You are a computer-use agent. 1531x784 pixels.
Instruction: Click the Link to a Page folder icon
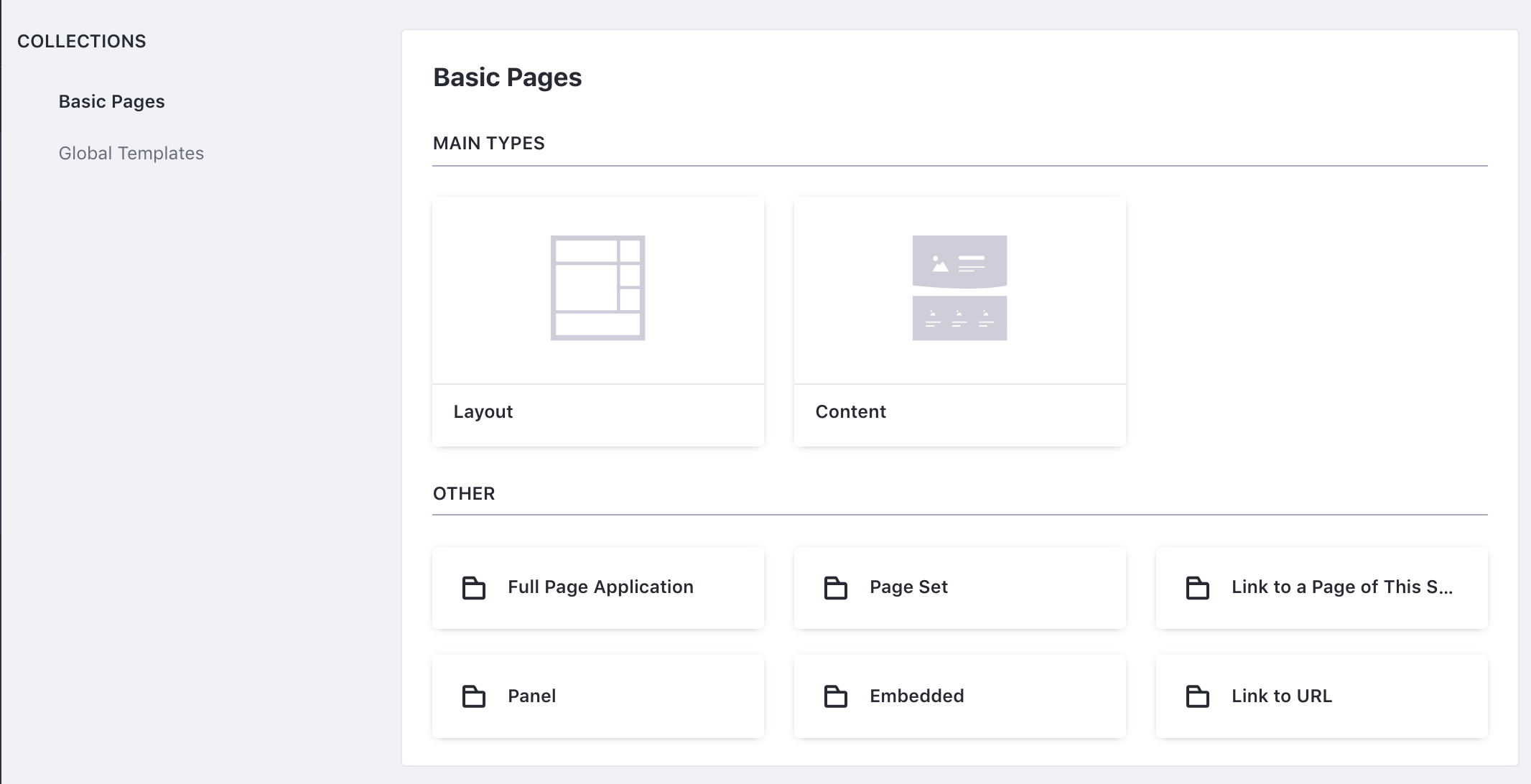click(x=1197, y=588)
